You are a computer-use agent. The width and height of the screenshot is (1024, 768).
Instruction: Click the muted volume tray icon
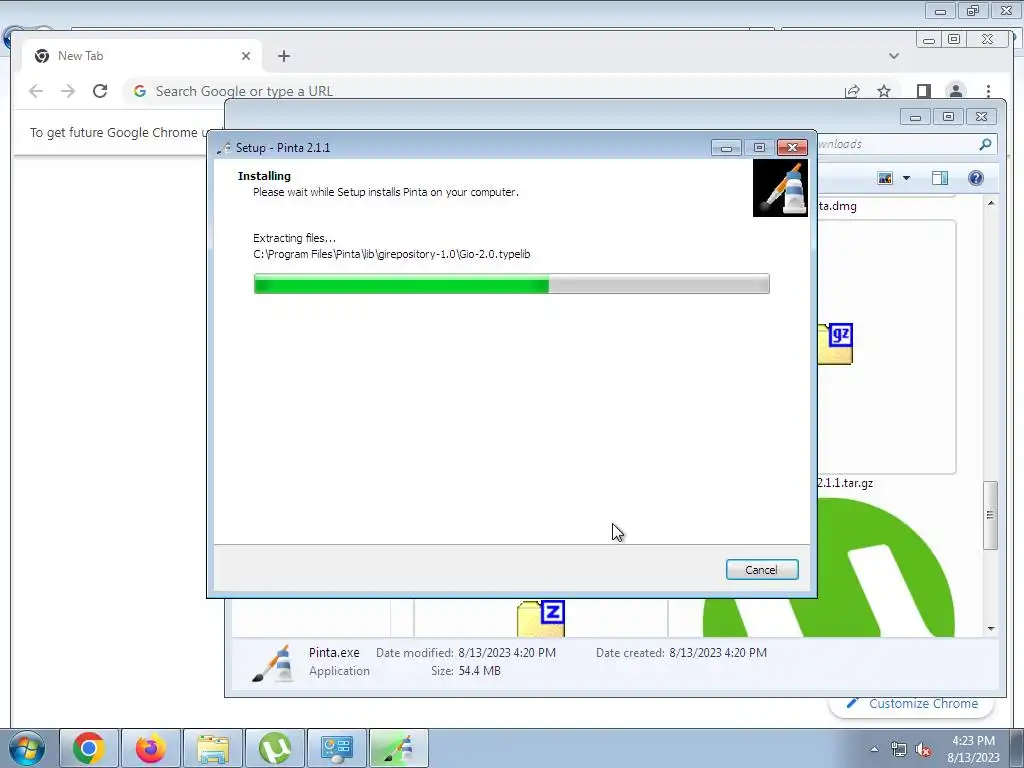[x=923, y=749]
